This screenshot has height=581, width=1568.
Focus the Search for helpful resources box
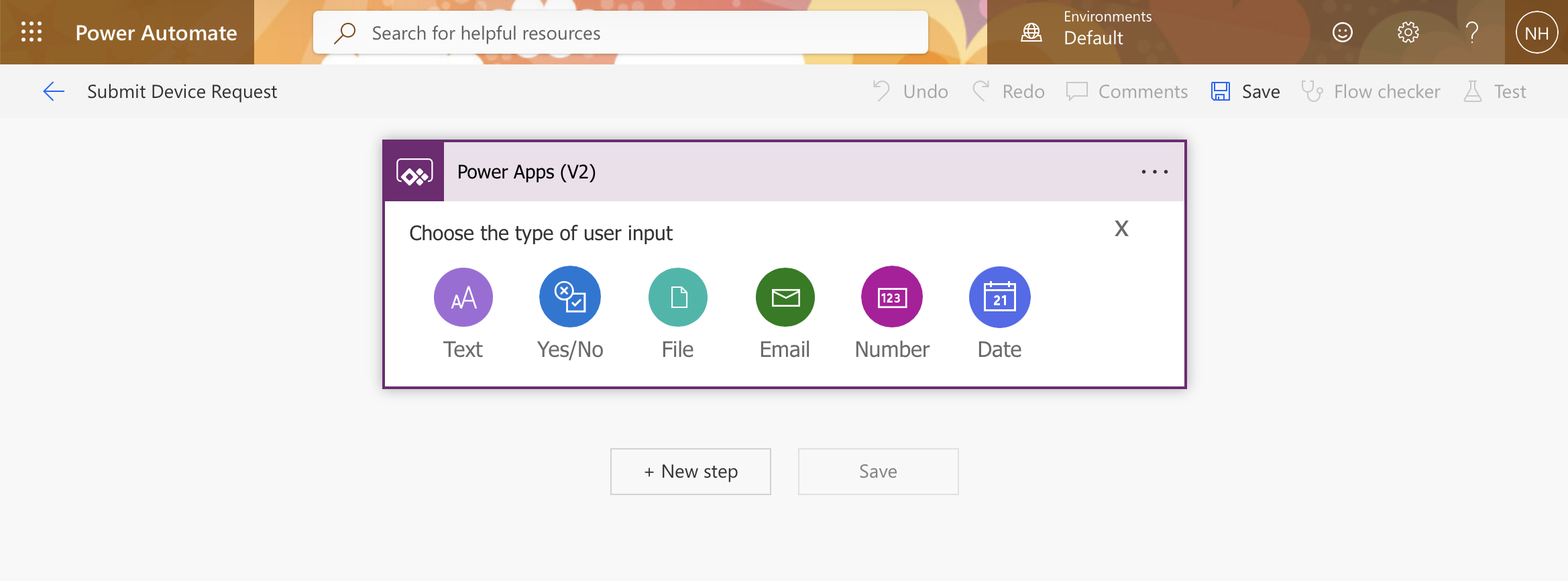(x=620, y=33)
